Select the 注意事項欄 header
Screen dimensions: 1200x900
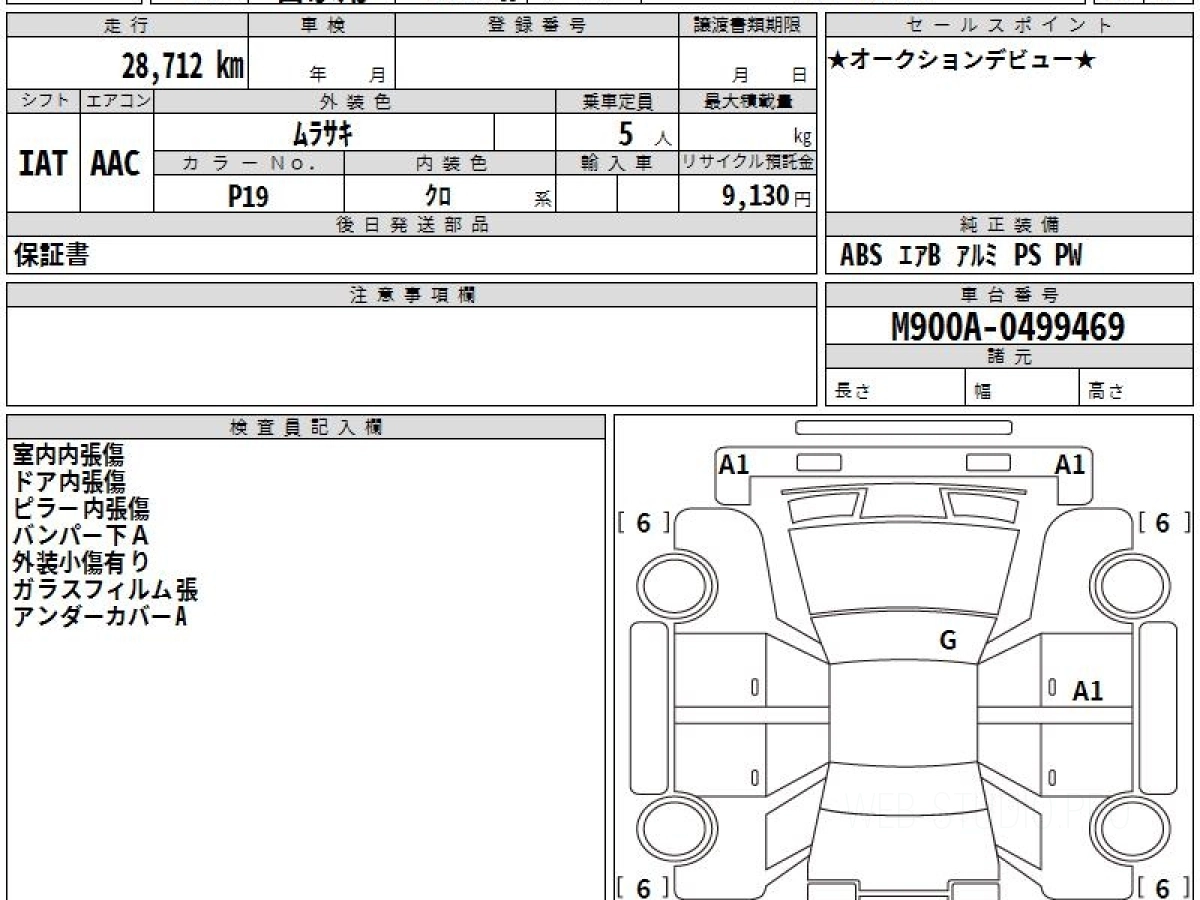click(412, 295)
